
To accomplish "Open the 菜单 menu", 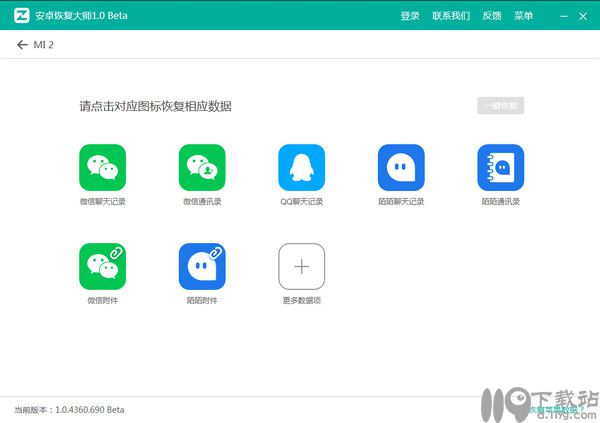I will click(523, 16).
